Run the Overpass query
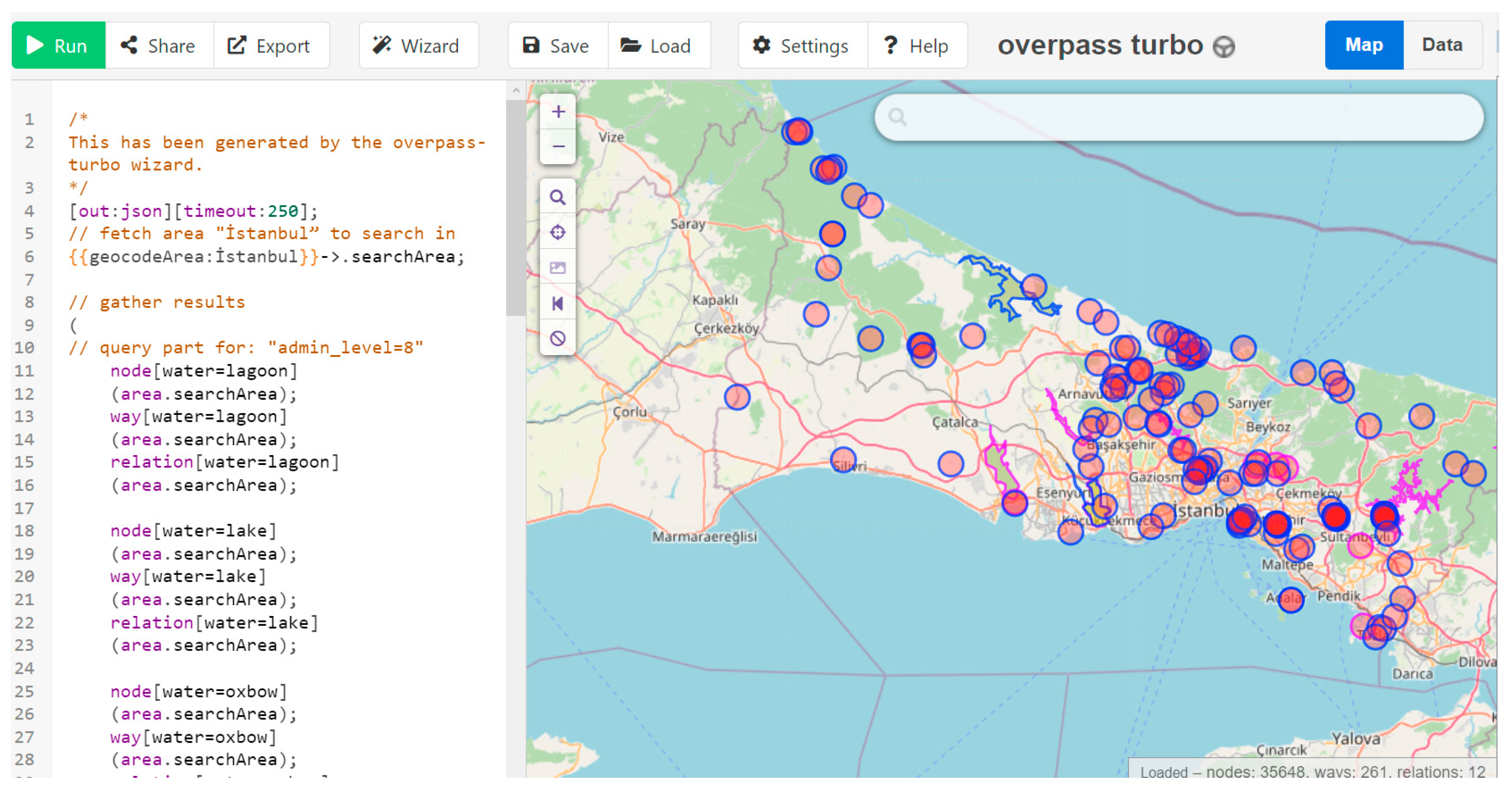 [58, 45]
